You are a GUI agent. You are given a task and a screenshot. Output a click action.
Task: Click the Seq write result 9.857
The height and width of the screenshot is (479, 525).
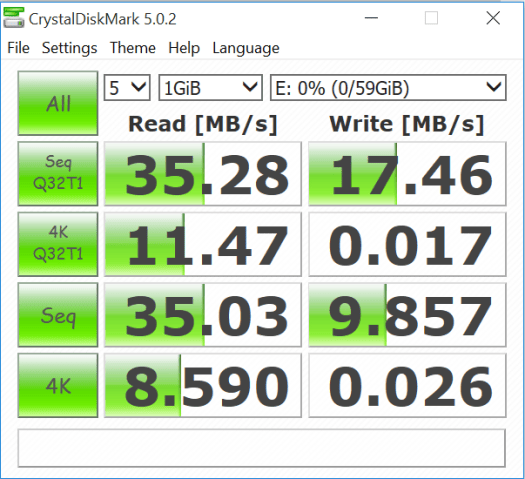[407, 315]
